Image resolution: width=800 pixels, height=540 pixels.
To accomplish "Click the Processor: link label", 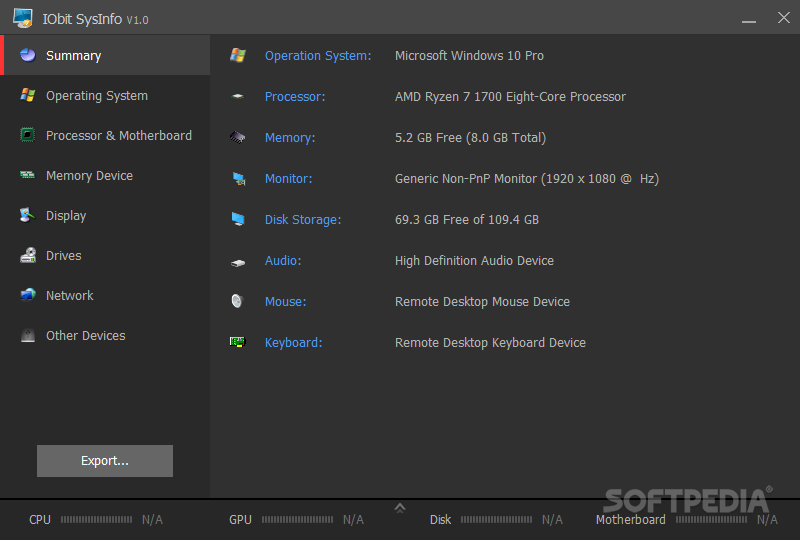I will pyautogui.click(x=295, y=96).
